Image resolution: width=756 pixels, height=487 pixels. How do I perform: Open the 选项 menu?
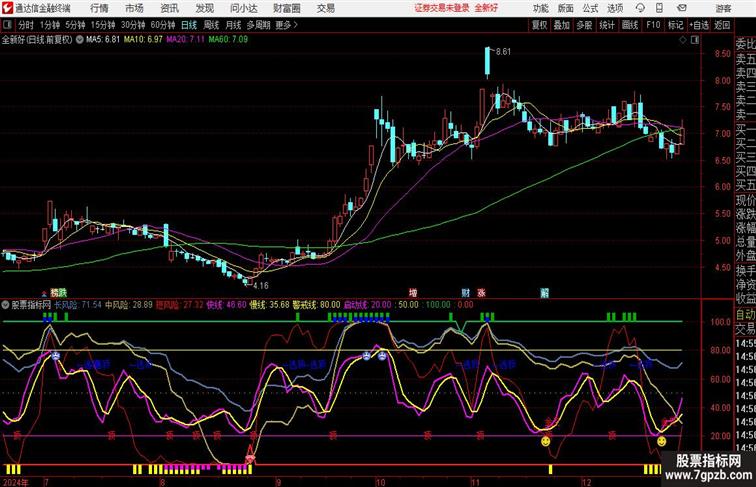tap(615, 8)
